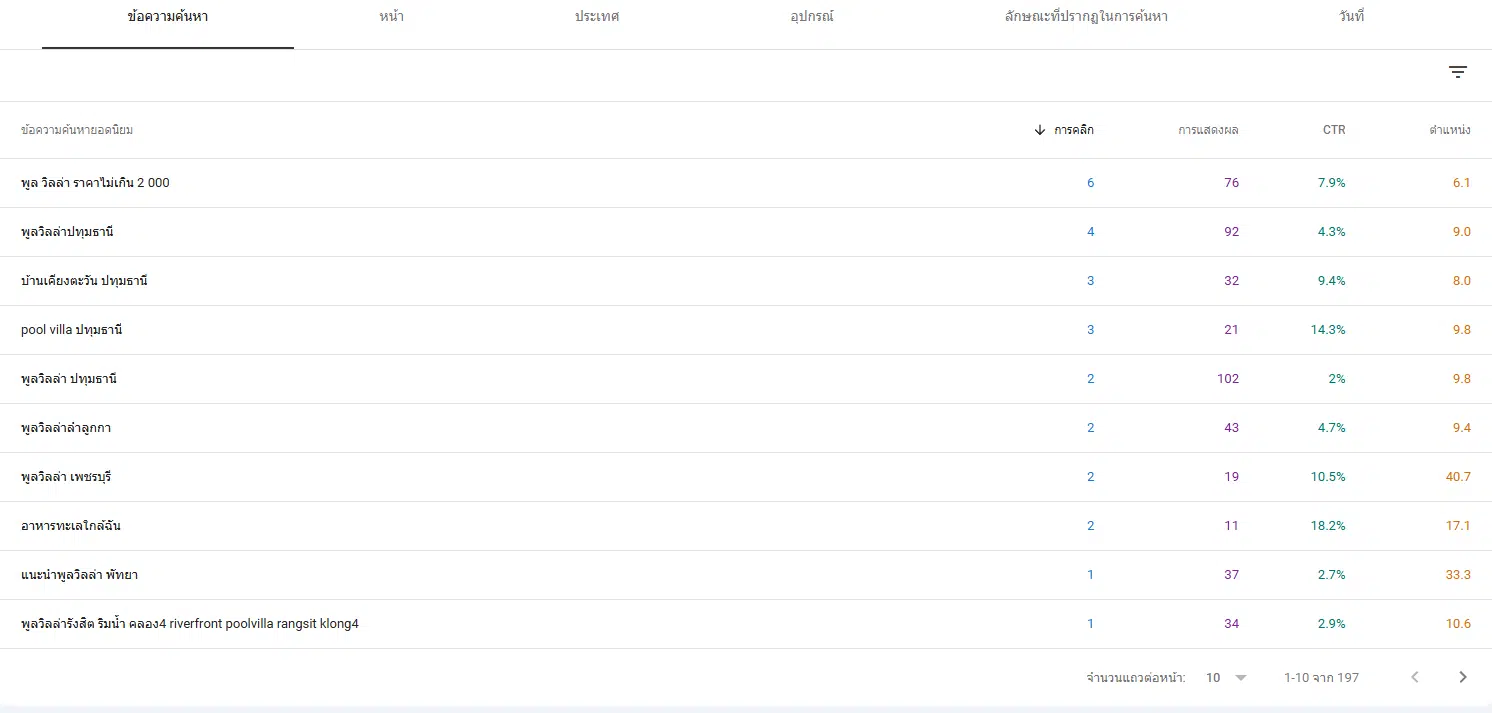Open the filter rows icon
The image size is (1492, 713).
coord(1458,72)
